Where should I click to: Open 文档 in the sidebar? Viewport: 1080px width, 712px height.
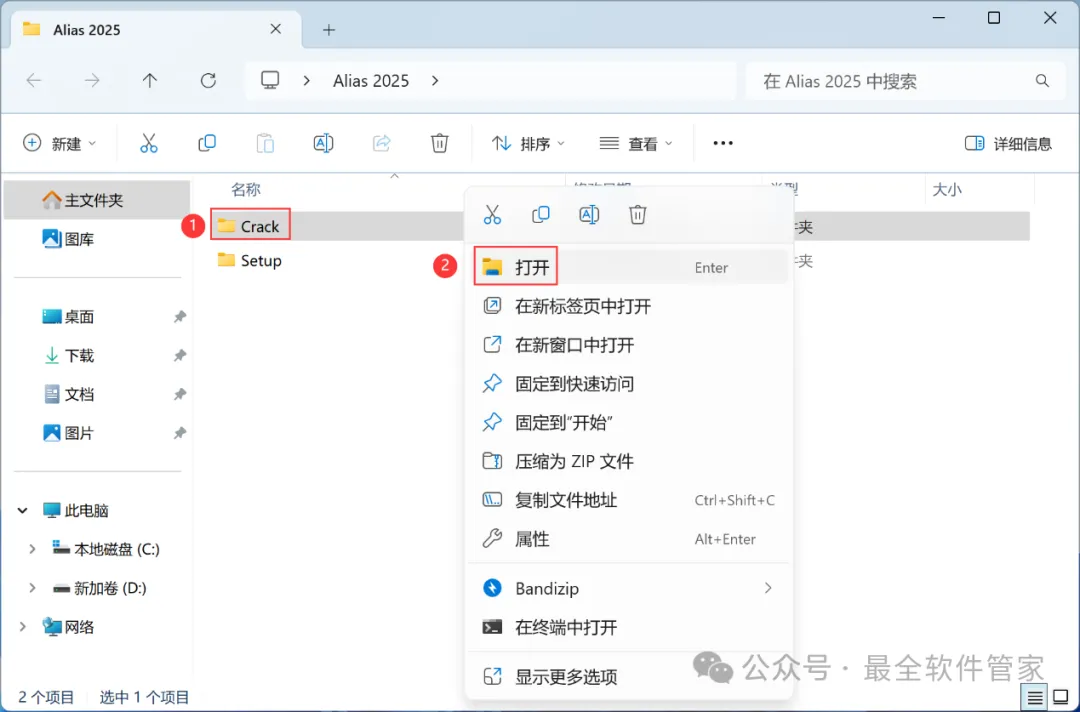(x=96, y=394)
